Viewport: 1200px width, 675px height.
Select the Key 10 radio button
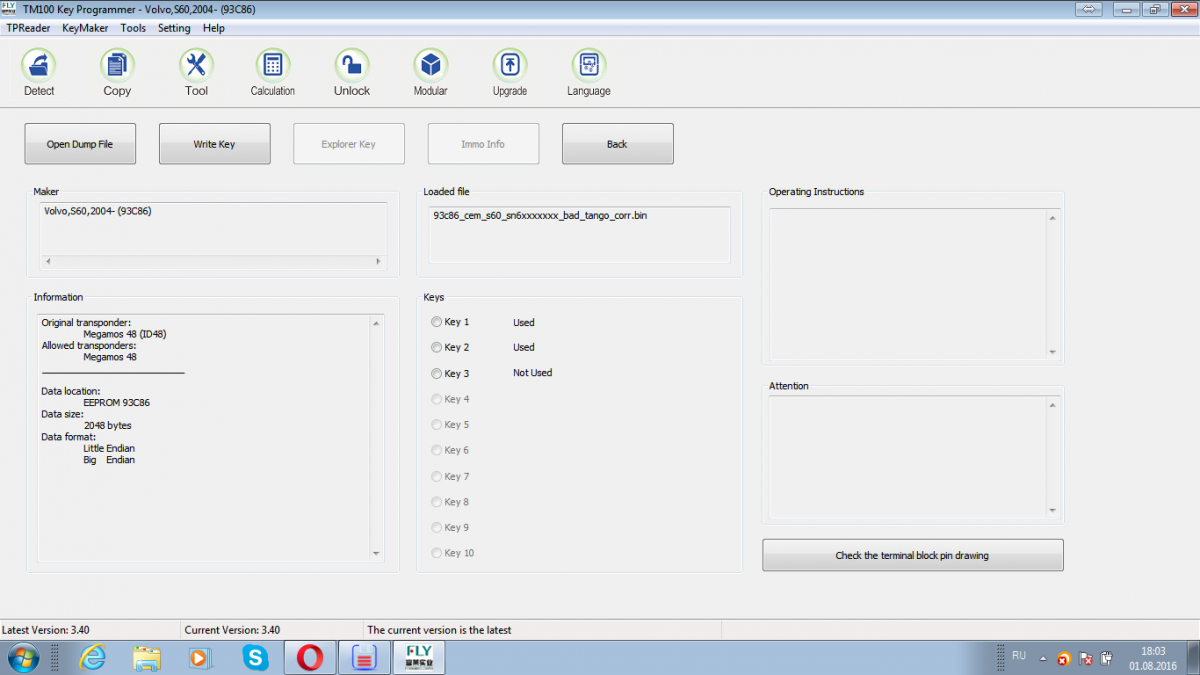[x=436, y=553]
